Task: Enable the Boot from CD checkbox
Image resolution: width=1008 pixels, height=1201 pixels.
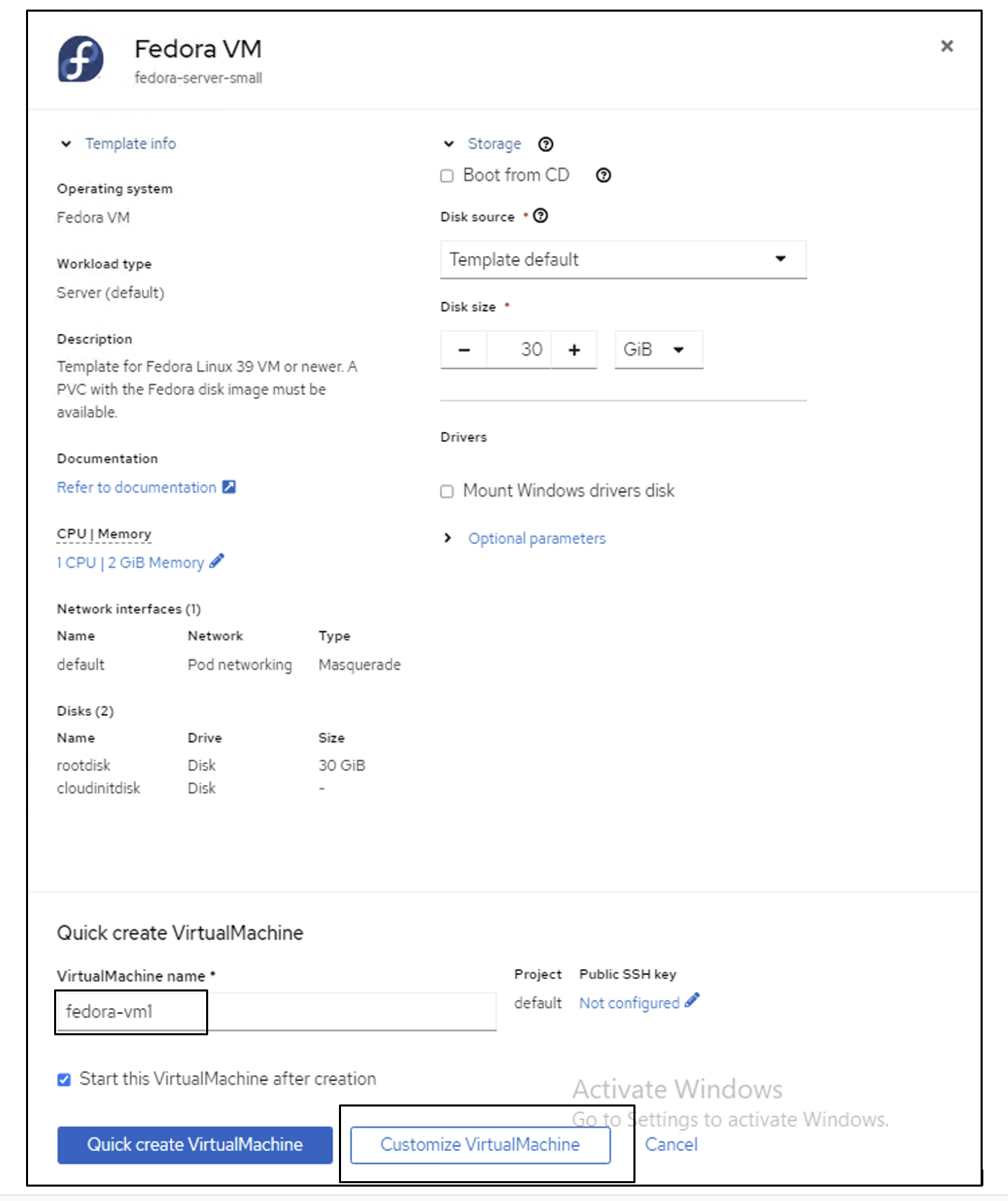Action: 447,176
